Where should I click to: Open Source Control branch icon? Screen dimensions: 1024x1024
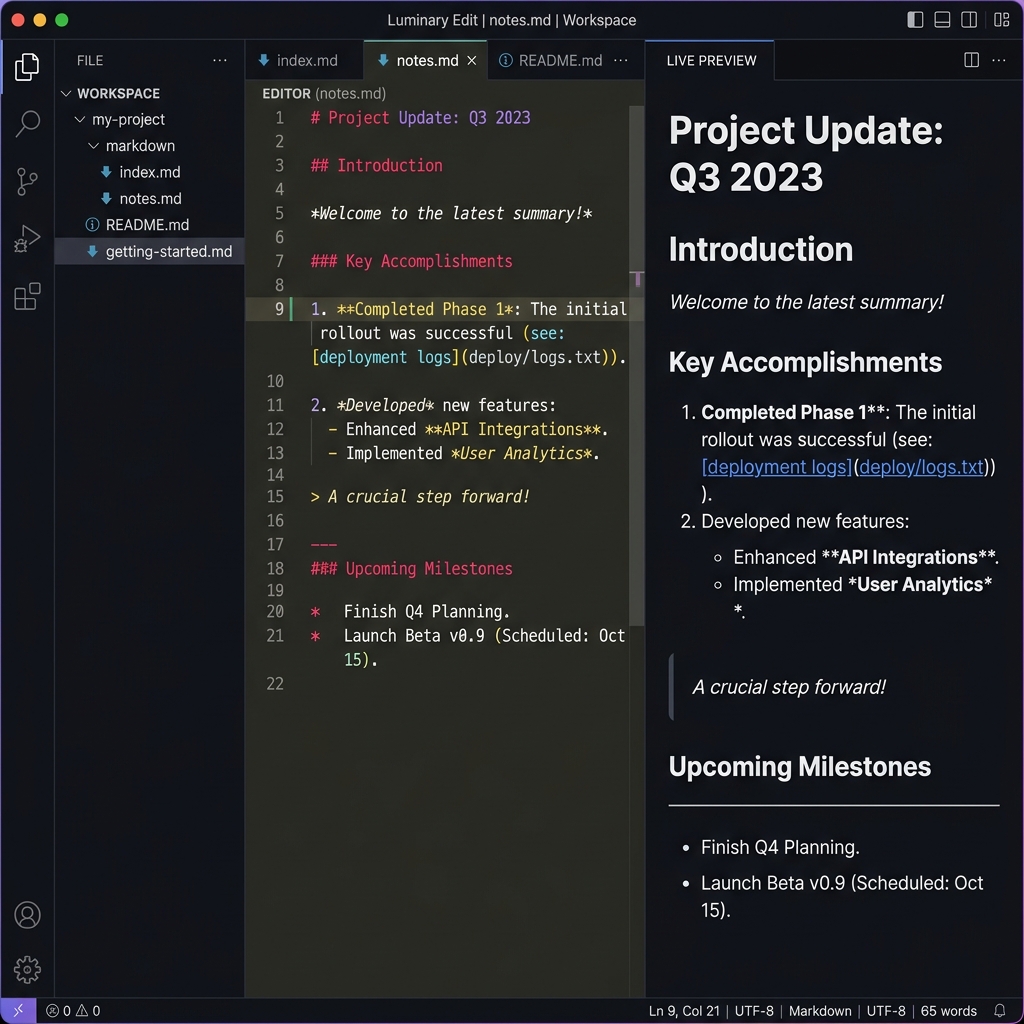[x=27, y=181]
